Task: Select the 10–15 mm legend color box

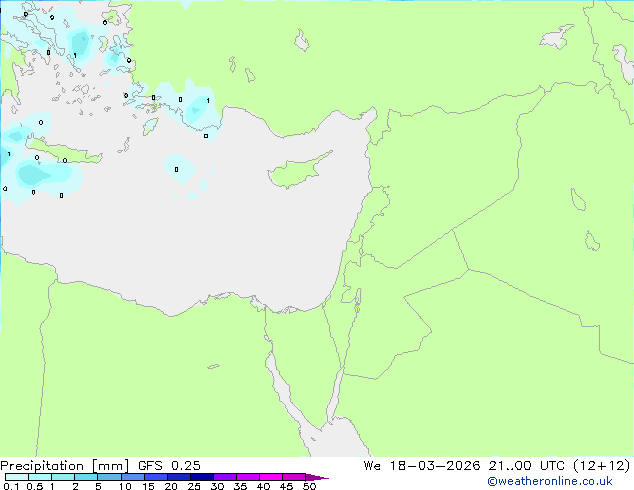Action: point(132,477)
